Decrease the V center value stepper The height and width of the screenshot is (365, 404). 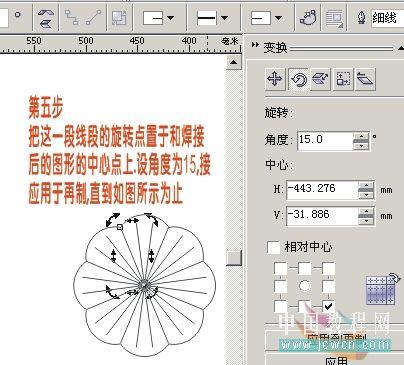(366, 221)
